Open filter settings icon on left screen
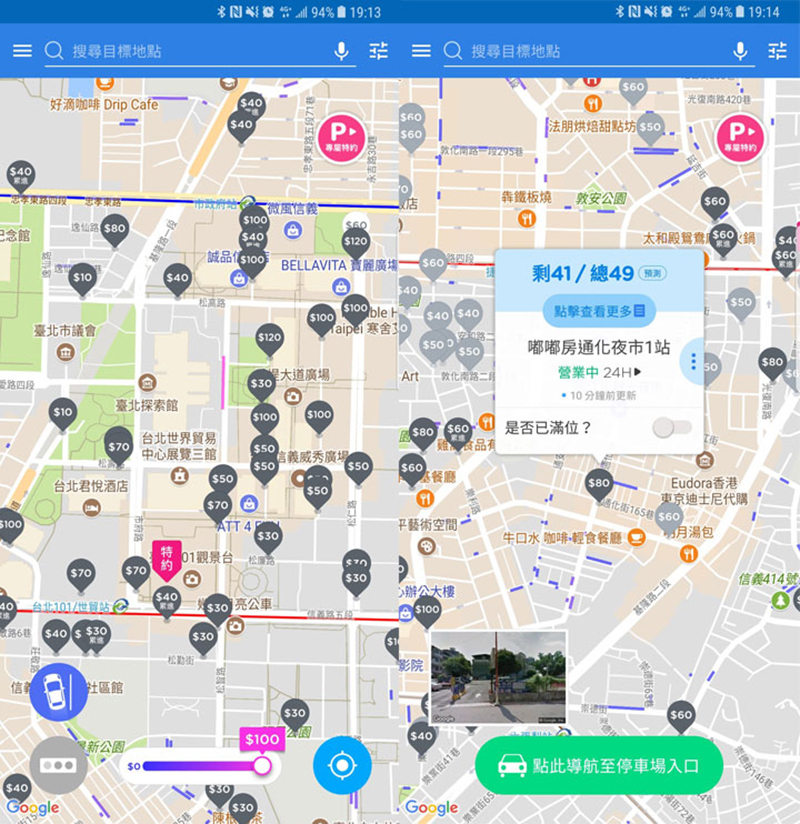This screenshot has height=824, width=800. 378,51
